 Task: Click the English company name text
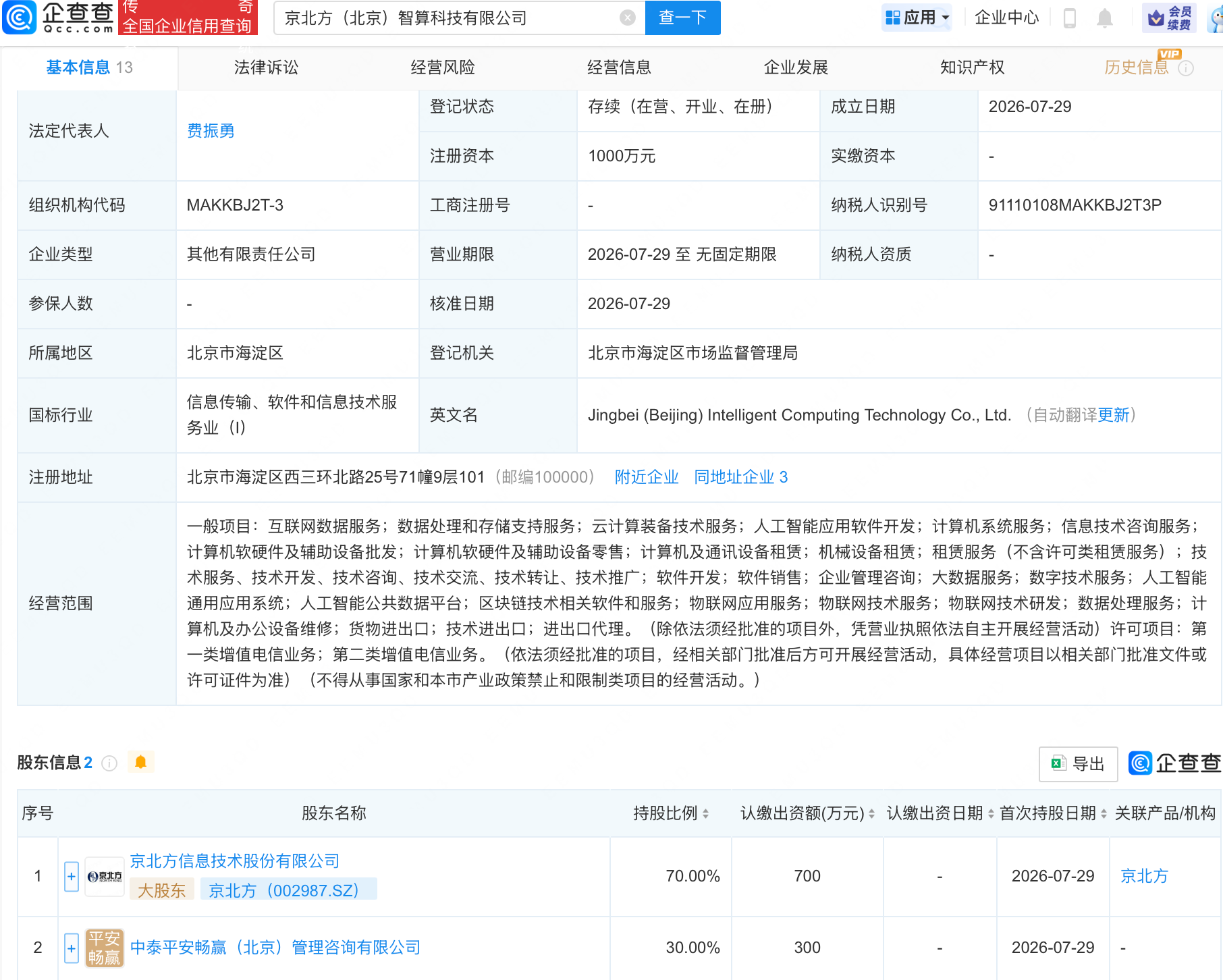coord(799,415)
